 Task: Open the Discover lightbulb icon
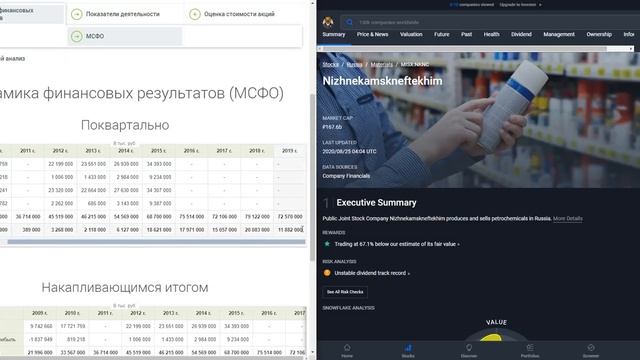469,350
